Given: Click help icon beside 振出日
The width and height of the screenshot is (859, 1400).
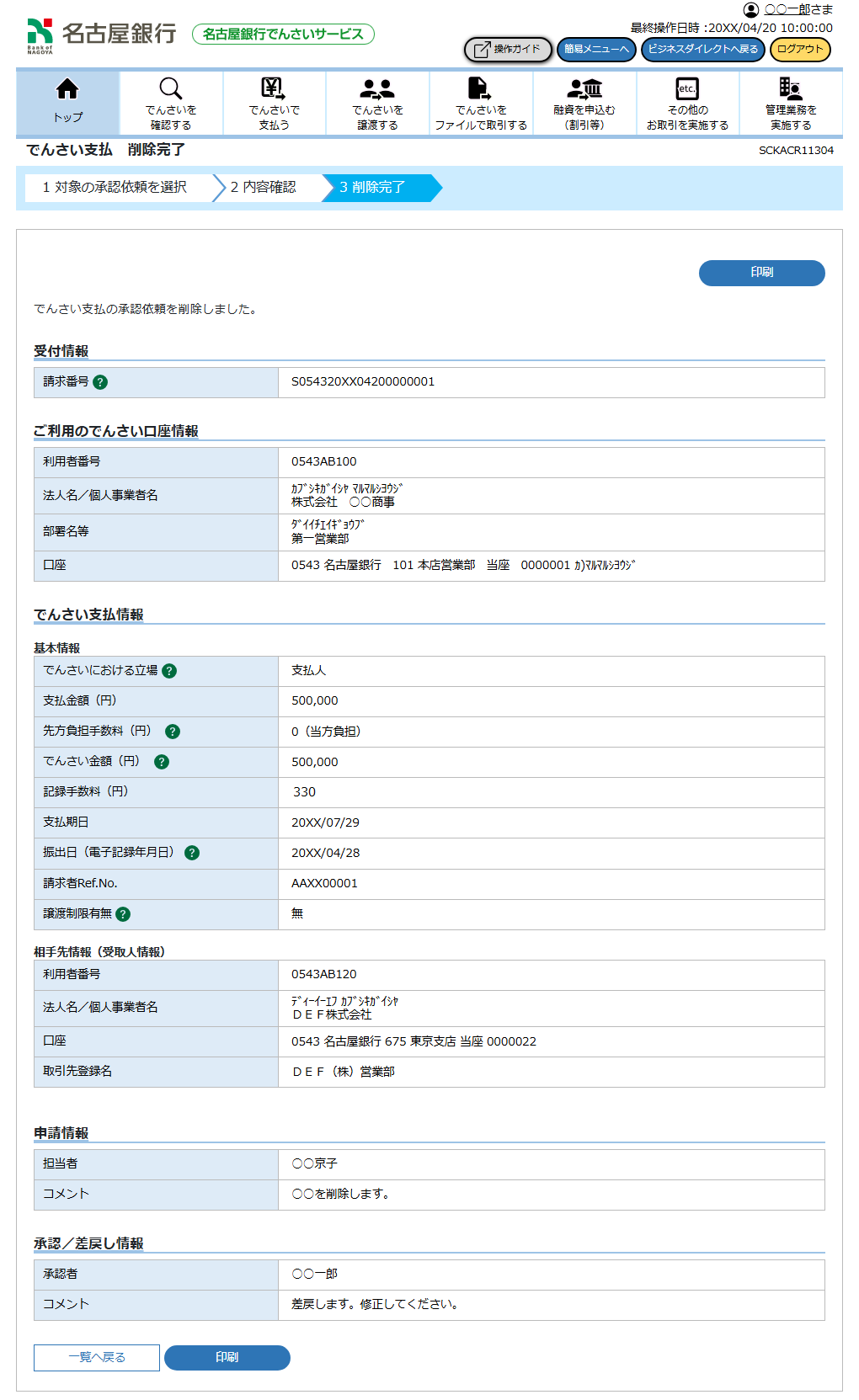Looking at the screenshot, I should 192,853.
